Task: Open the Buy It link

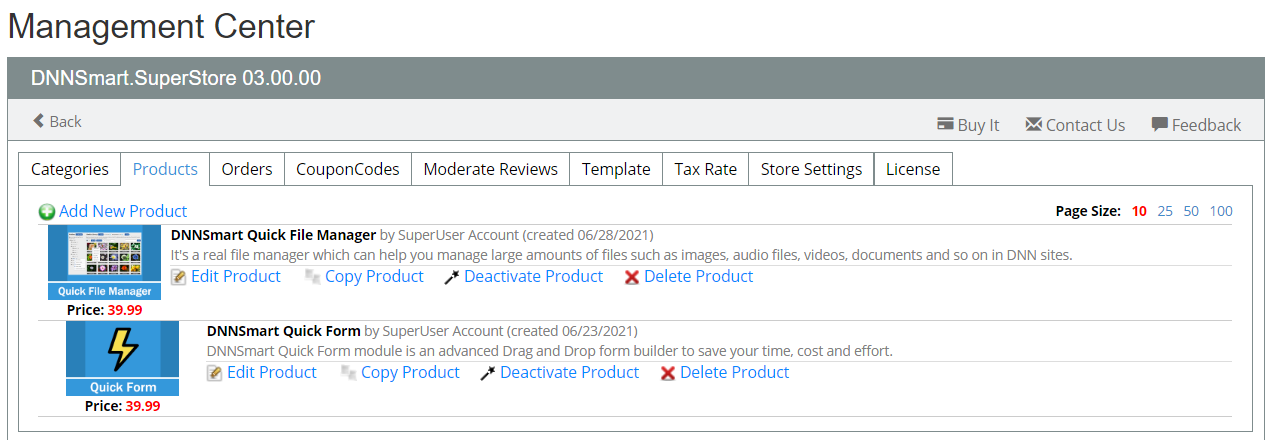Action: point(978,125)
